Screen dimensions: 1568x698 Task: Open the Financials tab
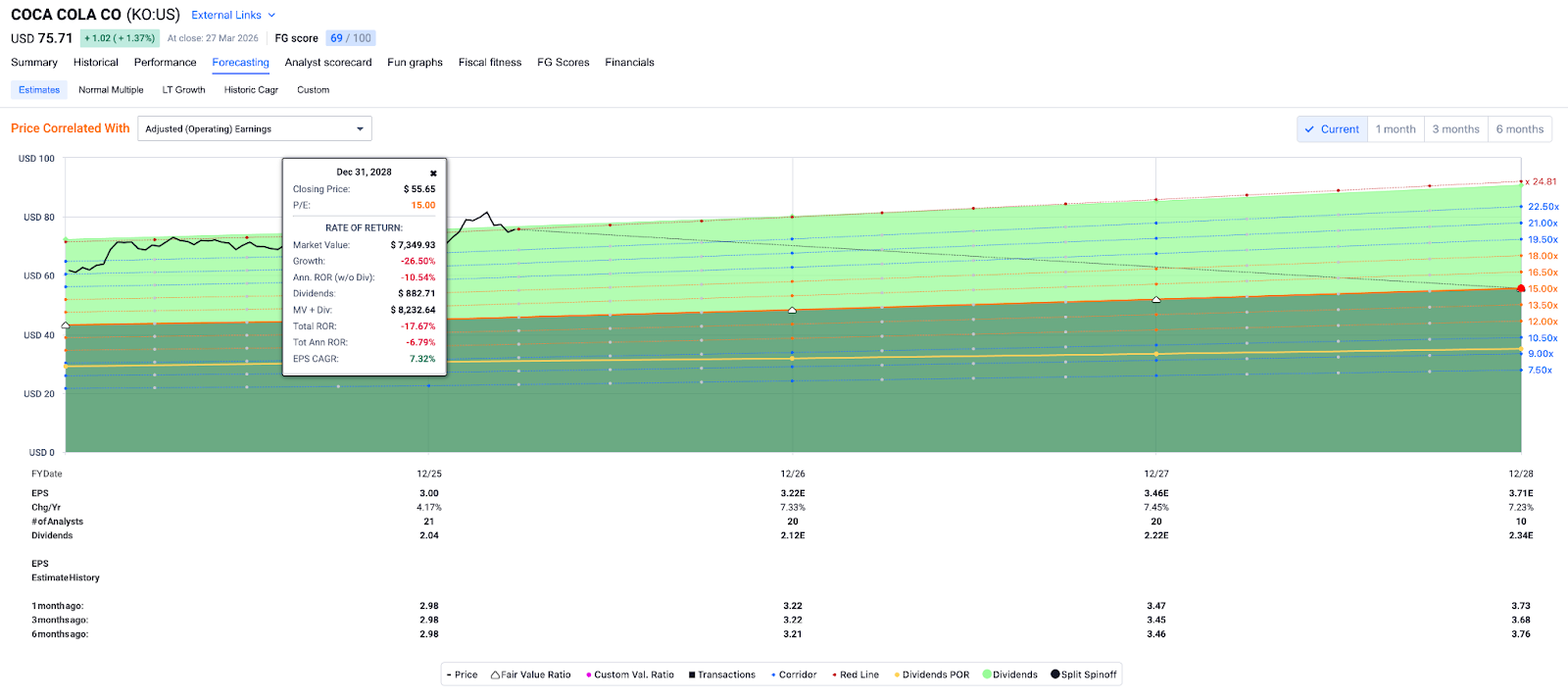[x=630, y=62]
